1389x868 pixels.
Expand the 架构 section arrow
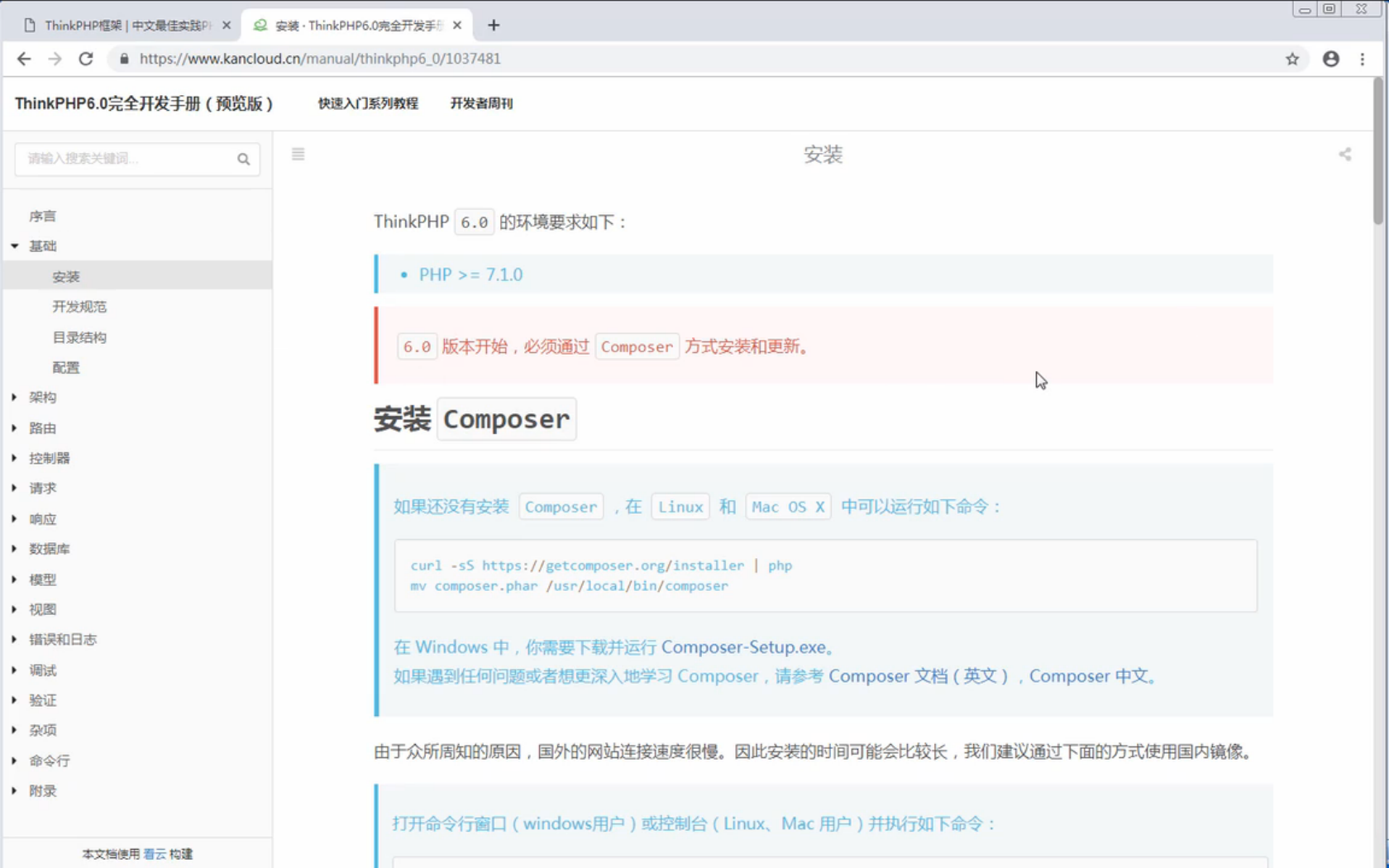pyautogui.click(x=14, y=398)
